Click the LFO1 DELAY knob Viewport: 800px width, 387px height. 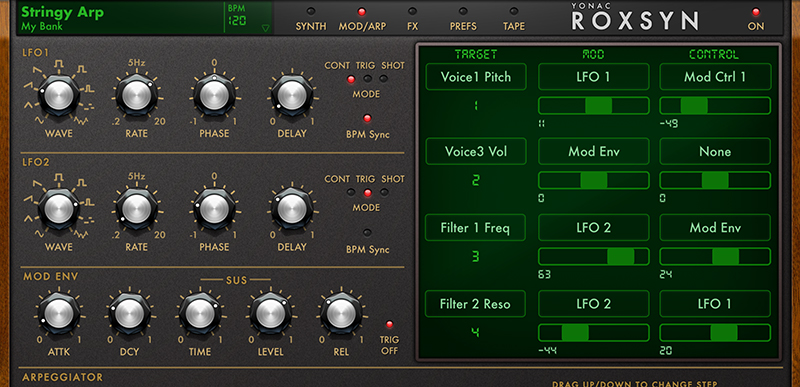[292, 95]
